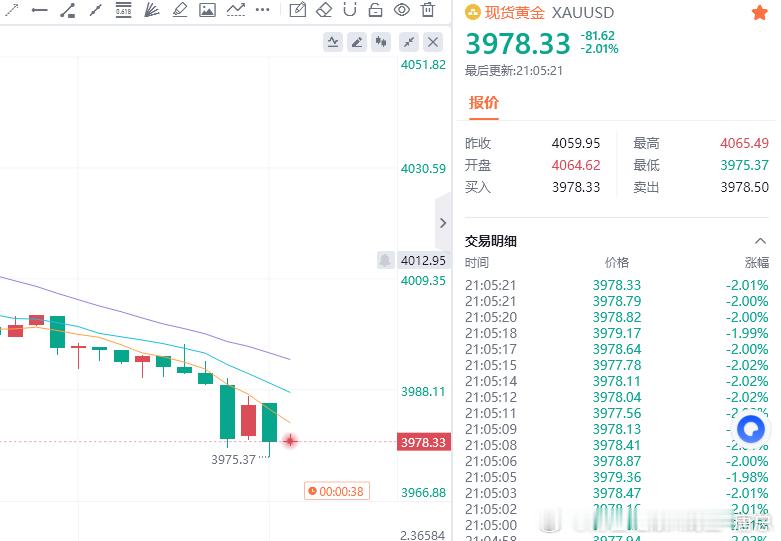The width and height of the screenshot is (781, 541).
Task: Click the 涨幅 column header
Action: (x=757, y=263)
